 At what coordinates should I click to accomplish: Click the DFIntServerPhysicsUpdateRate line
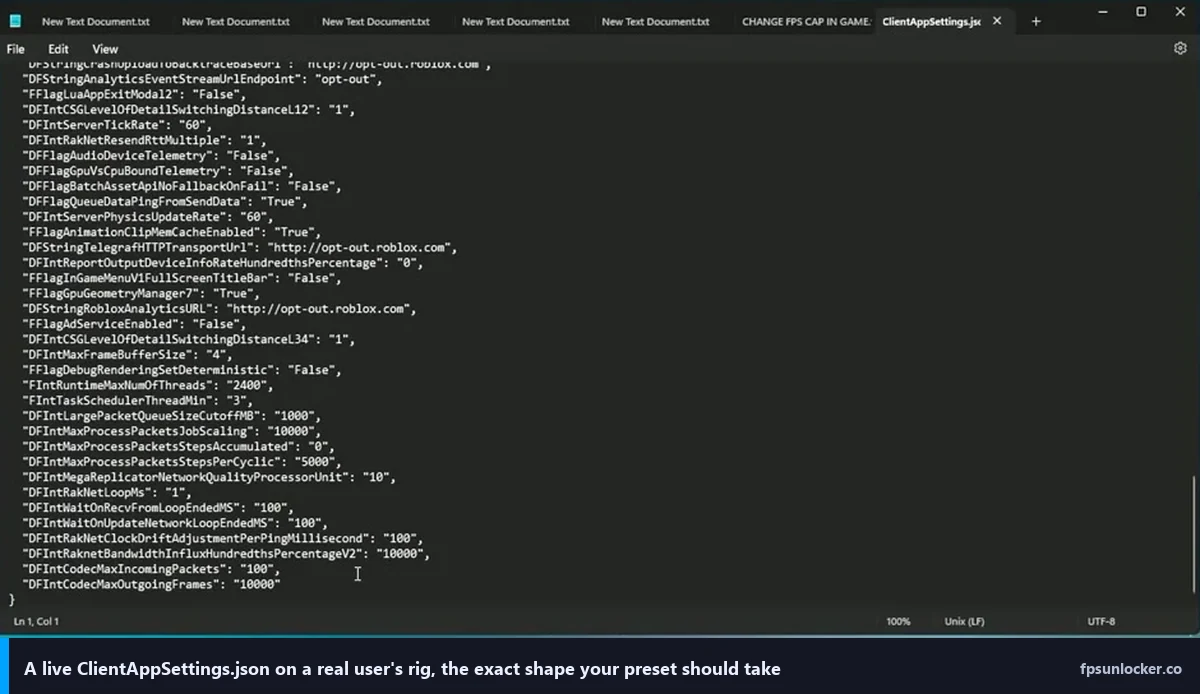click(148, 217)
